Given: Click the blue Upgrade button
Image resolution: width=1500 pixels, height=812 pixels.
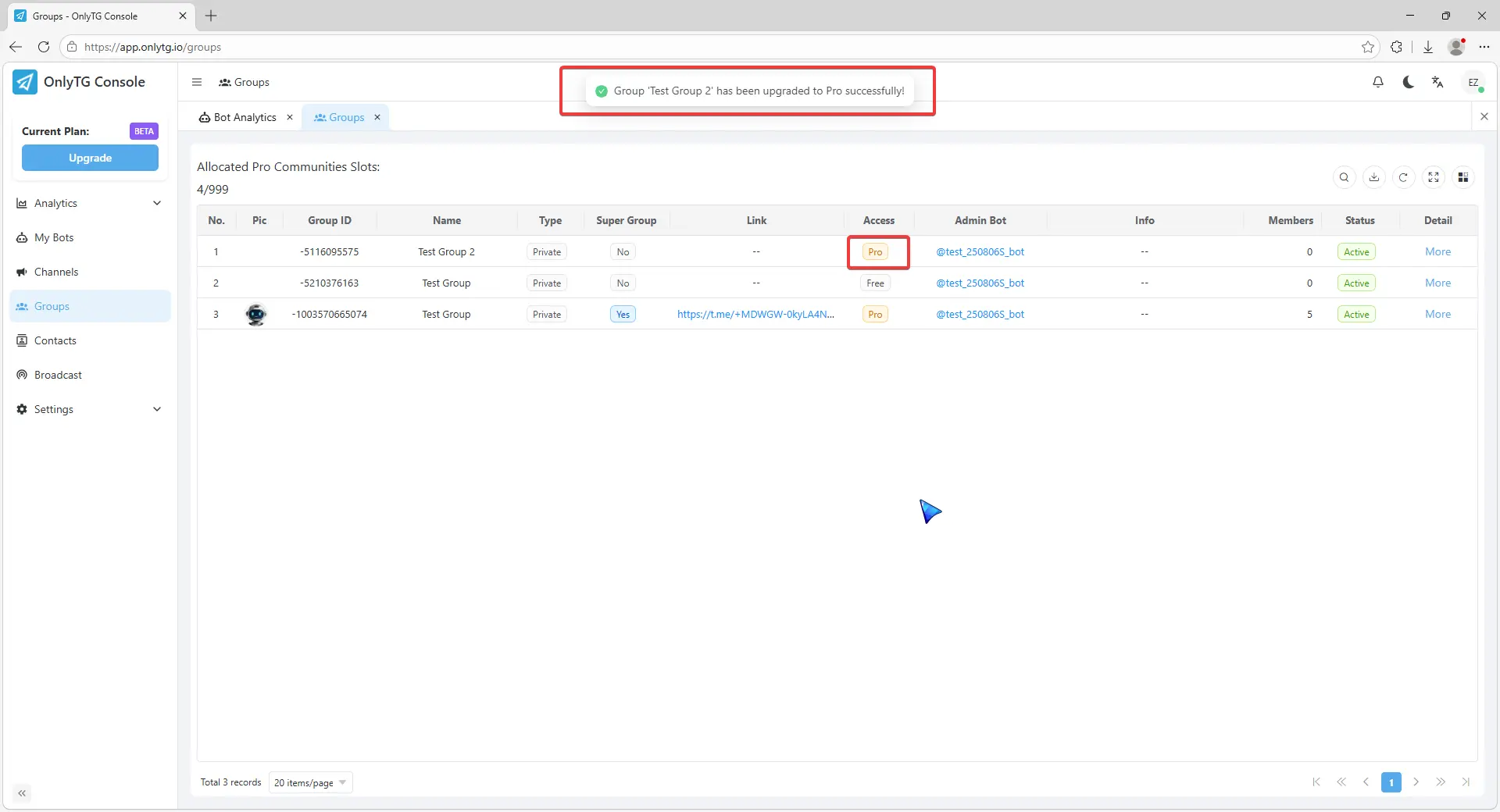Looking at the screenshot, I should 90,158.
